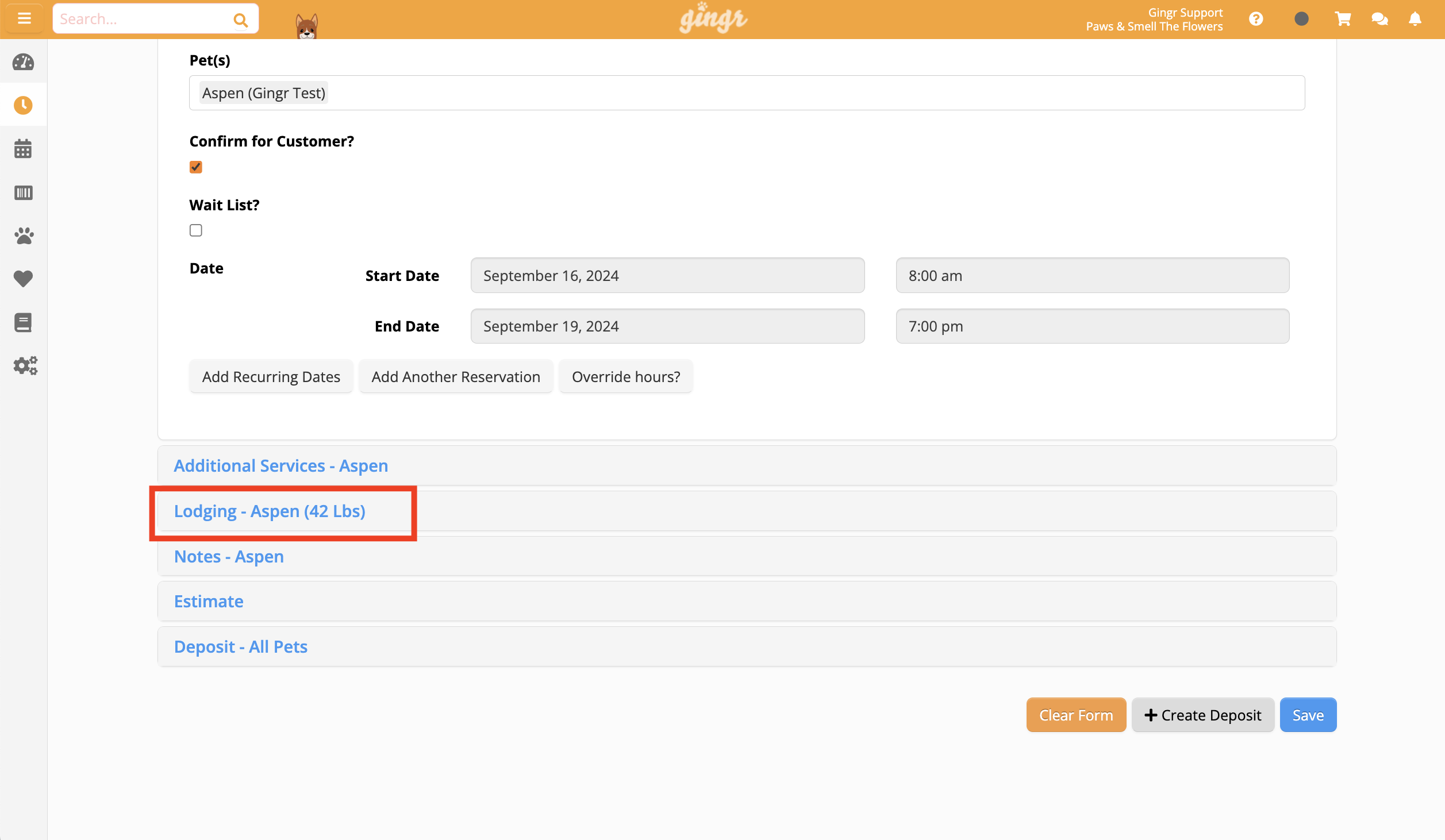Click the Clear Form button
Screen dimensions: 1445x840
[1076, 715]
